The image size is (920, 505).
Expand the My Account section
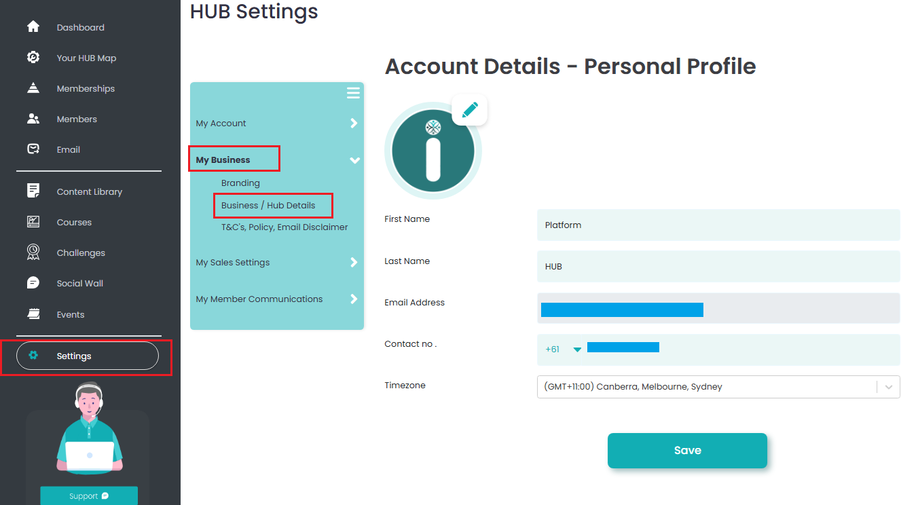354,124
